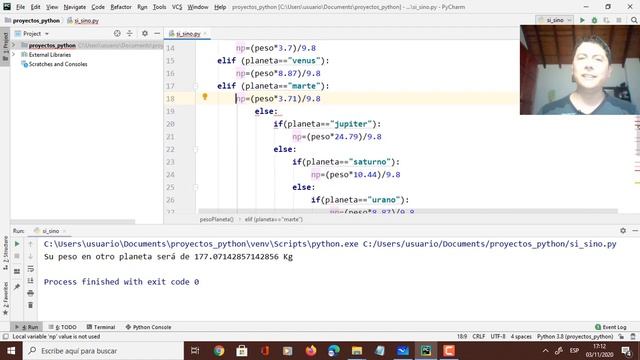Image resolution: width=640 pixels, height=360 pixels.
Task: Click the pesoPlaneta() breadcrumb
Action: click(x=217, y=219)
